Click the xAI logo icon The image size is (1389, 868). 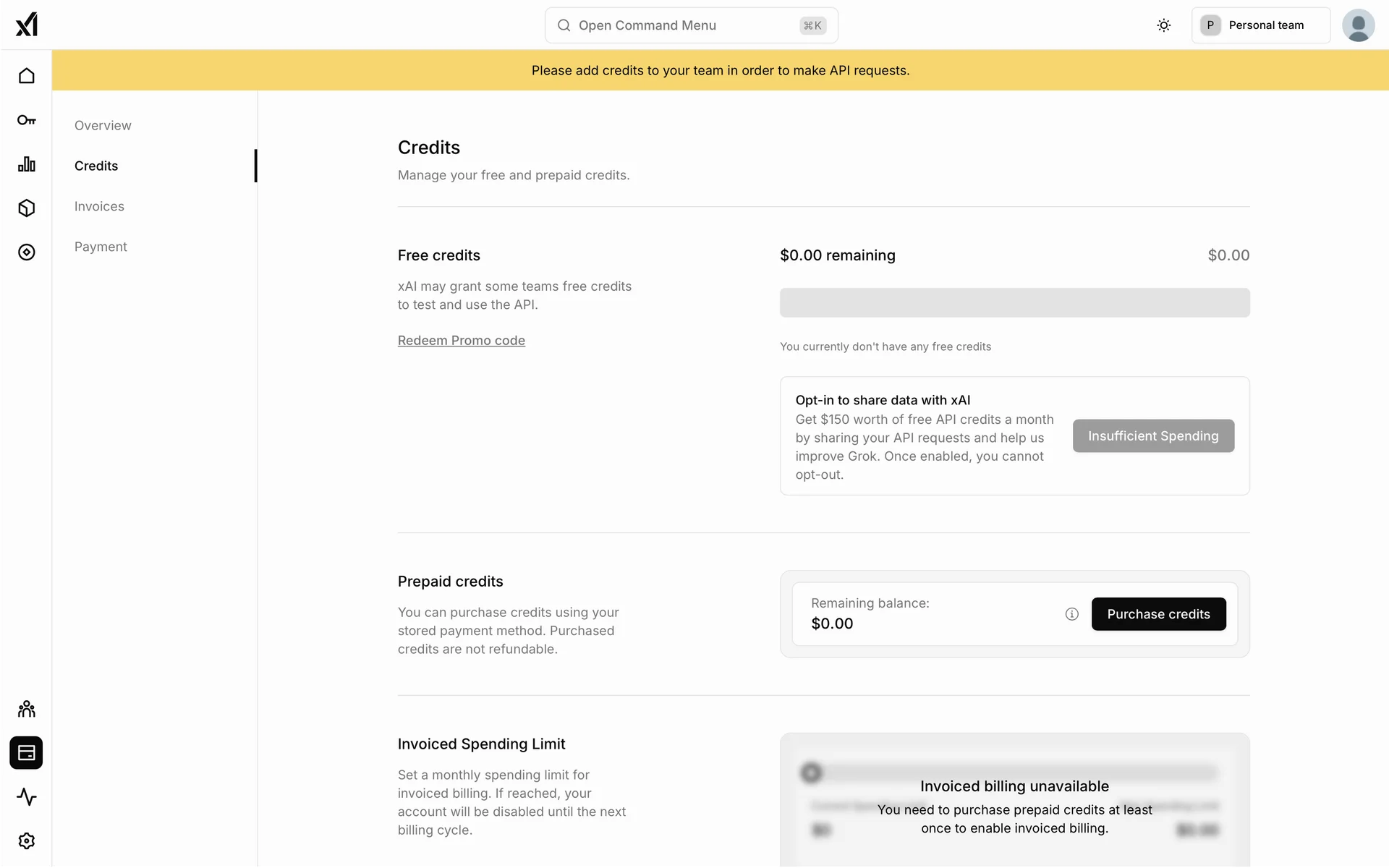point(27,25)
